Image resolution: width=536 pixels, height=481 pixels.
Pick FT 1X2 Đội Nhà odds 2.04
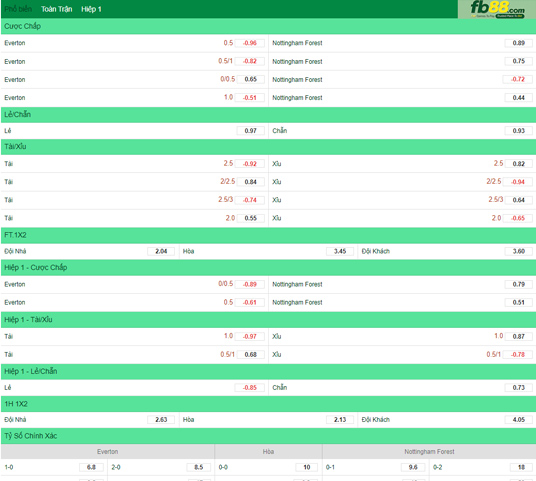click(x=161, y=251)
